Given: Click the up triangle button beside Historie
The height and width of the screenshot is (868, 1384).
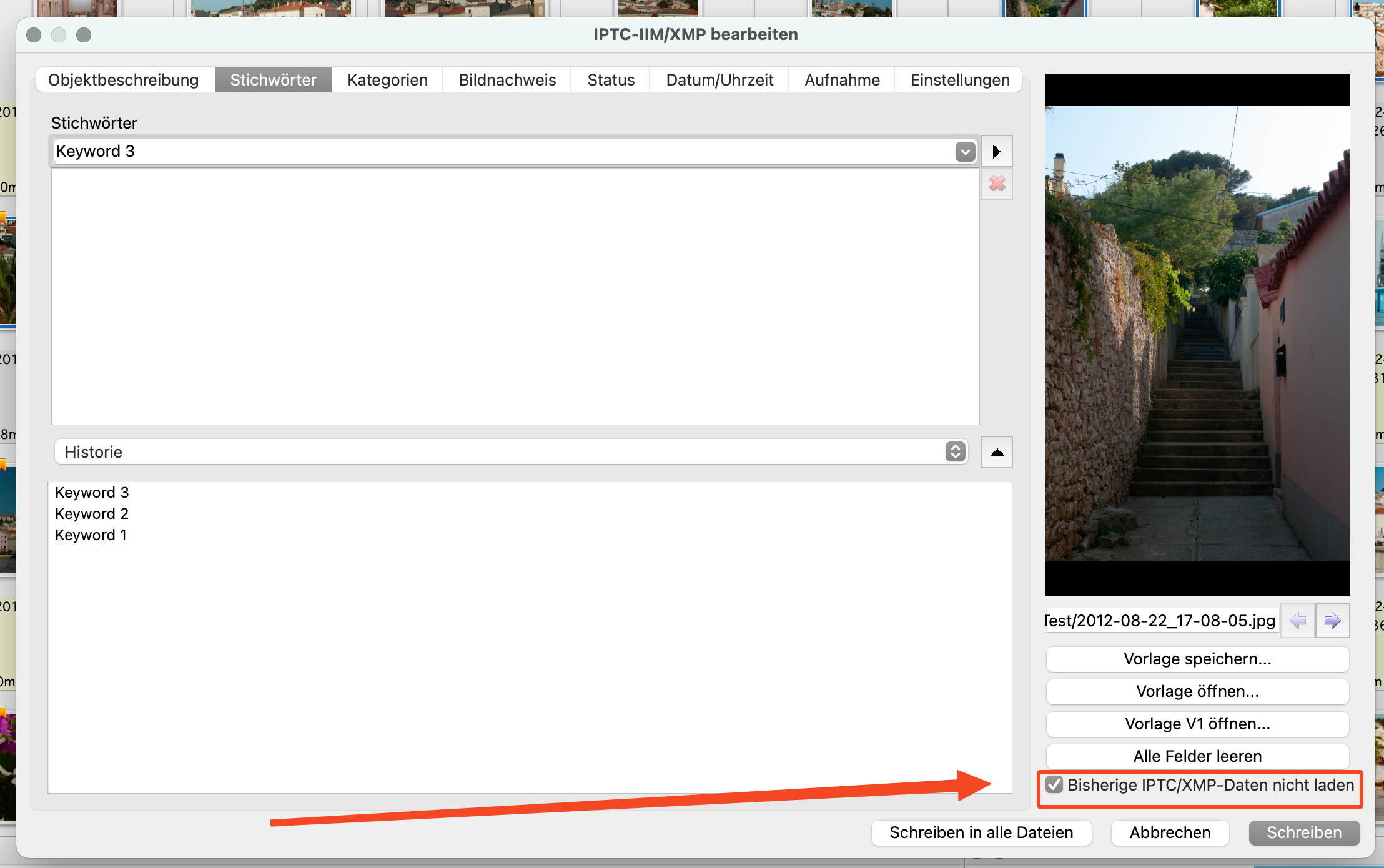Looking at the screenshot, I should [x=997, y=452].
